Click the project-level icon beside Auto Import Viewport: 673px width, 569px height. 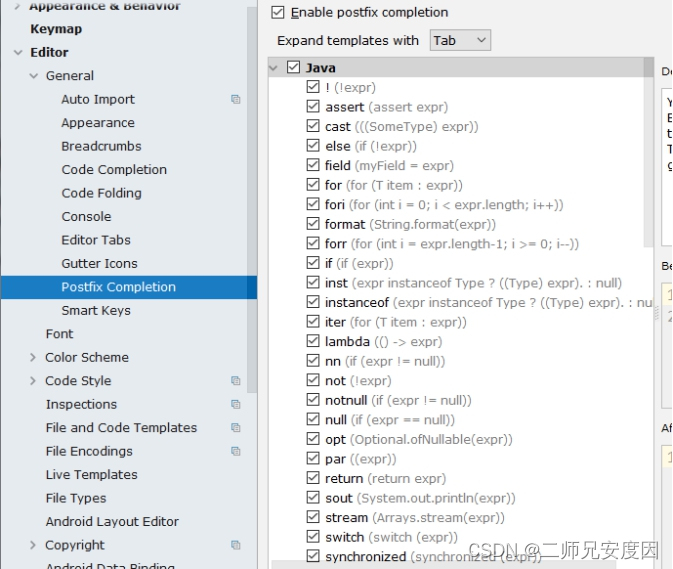coord(236,100)
